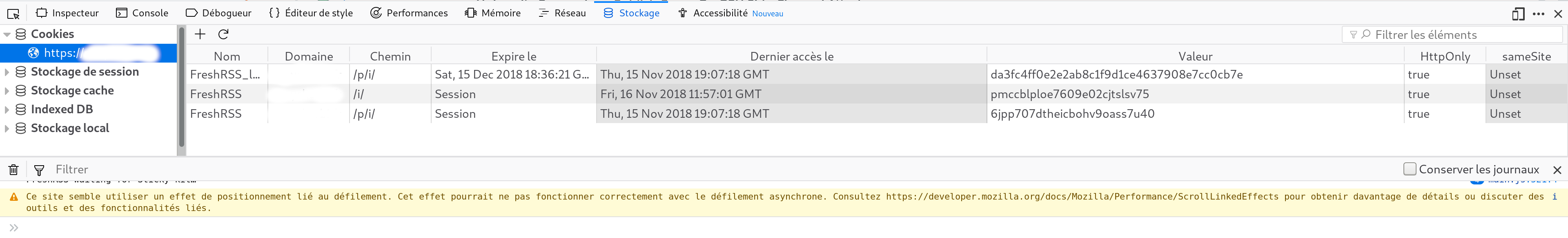The height and width of the screenshot is (238, 1568).
Task: Toggle responsive design mode icon
Action: [x=1518, y=13]
